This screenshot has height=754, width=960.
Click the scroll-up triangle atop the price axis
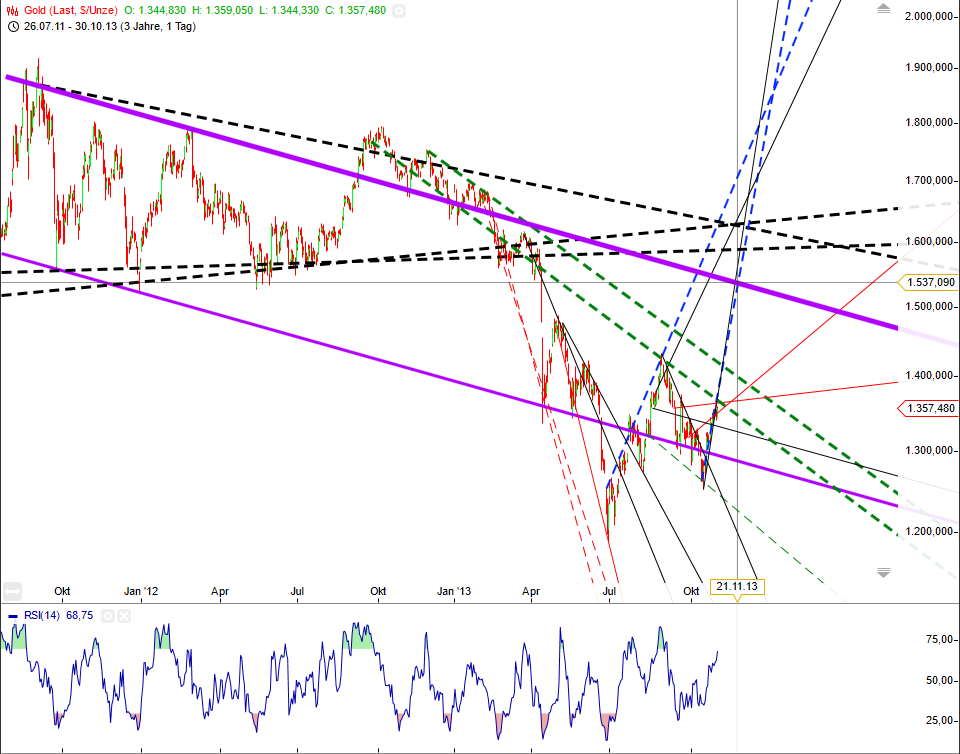(883, 7)
